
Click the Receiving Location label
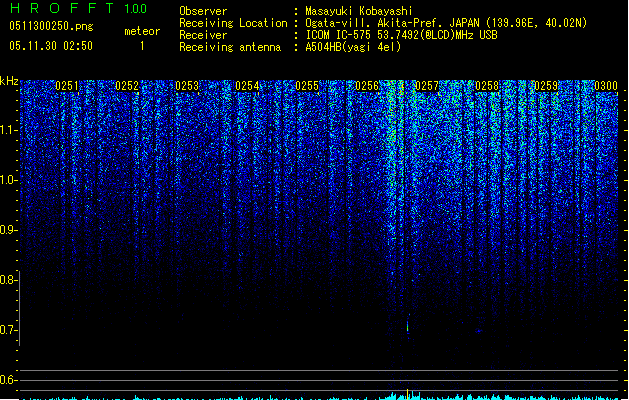233,23
